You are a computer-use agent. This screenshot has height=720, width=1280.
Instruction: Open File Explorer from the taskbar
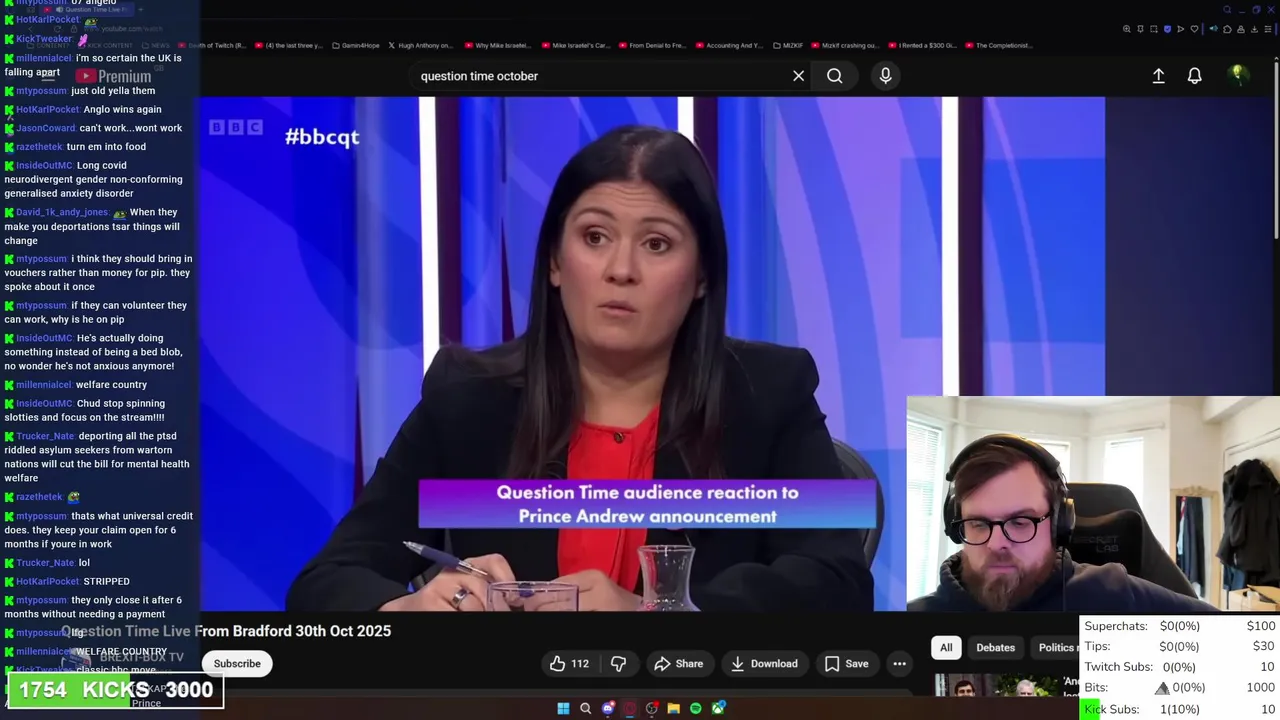pos(674,708)
